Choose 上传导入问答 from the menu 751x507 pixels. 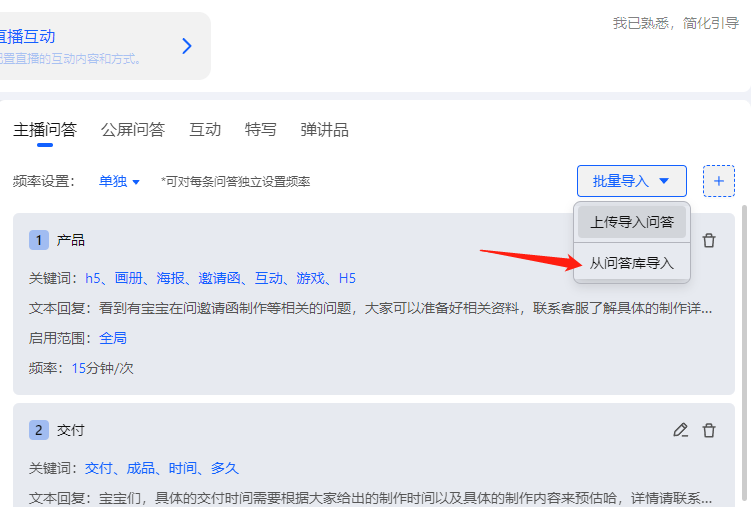pyautogui.click(x=631, y=222)
